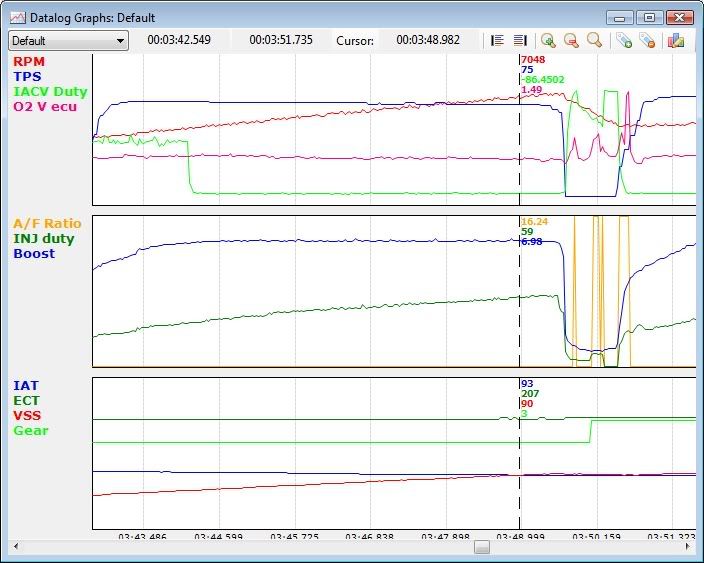Select the Gear legend label
This screenshot has height=563, width=704.
pos(31,431)
